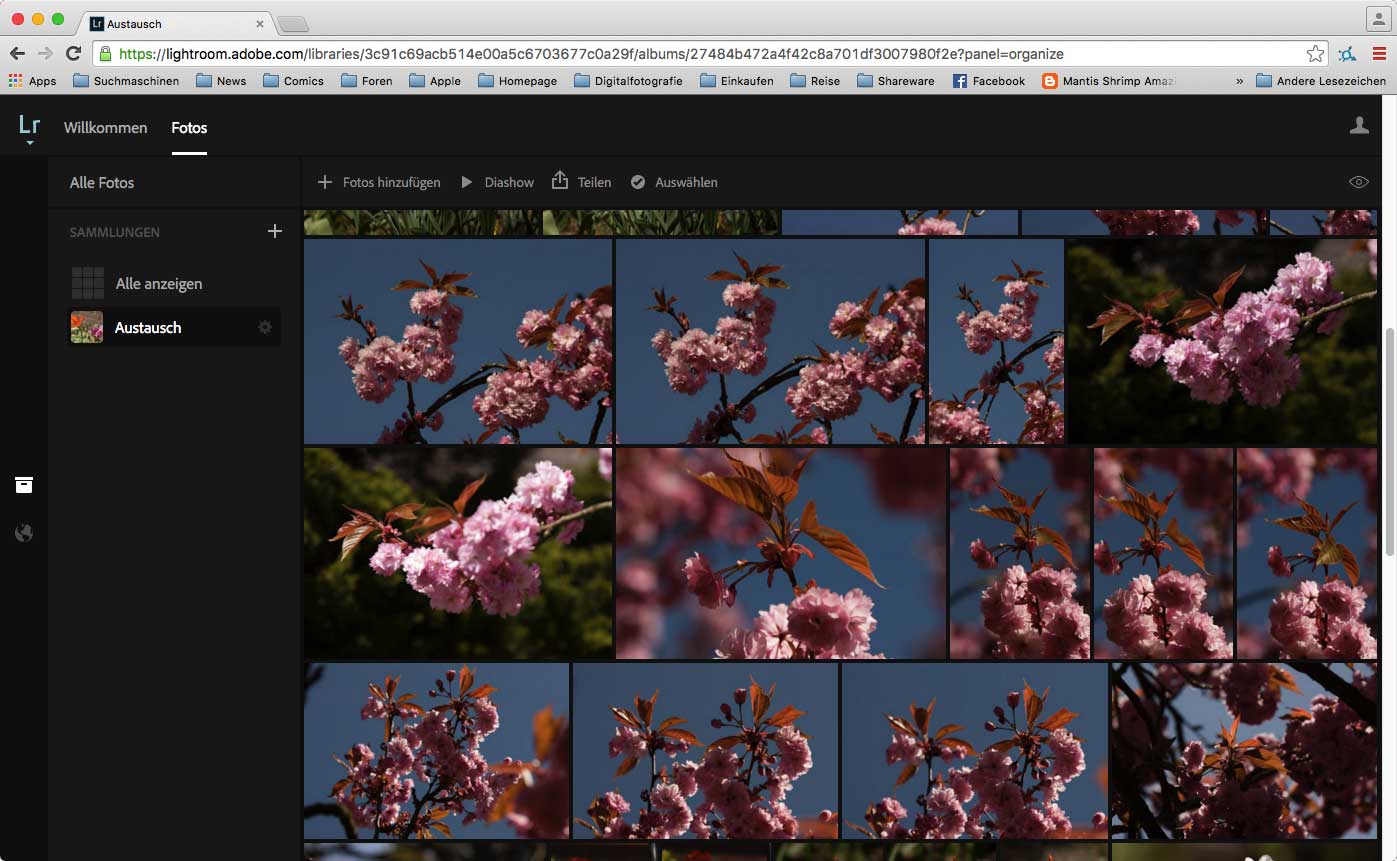Screen dimensions: 1397x861
Task: Expand the bookmarks overflow chevron
Action: (1240, 81)
